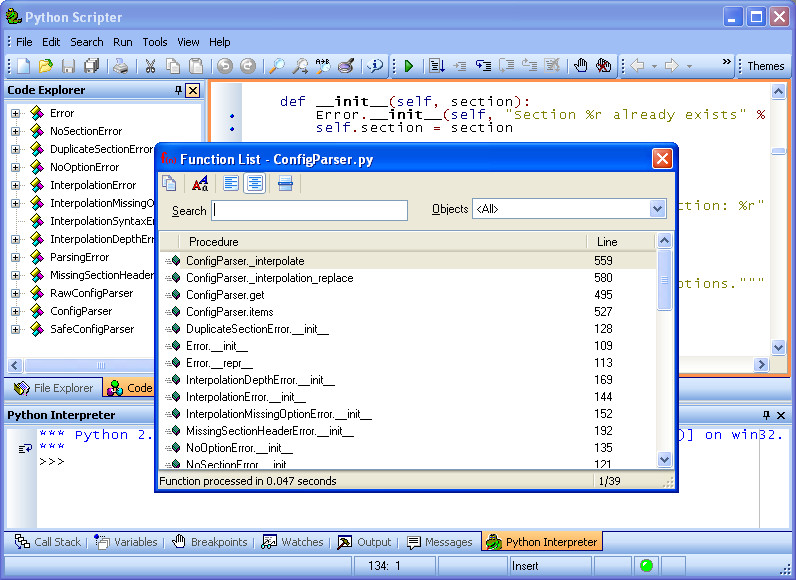Click the Function List vertical scrollbar thumb
This screenshot has width=796, height=580.
664,280
